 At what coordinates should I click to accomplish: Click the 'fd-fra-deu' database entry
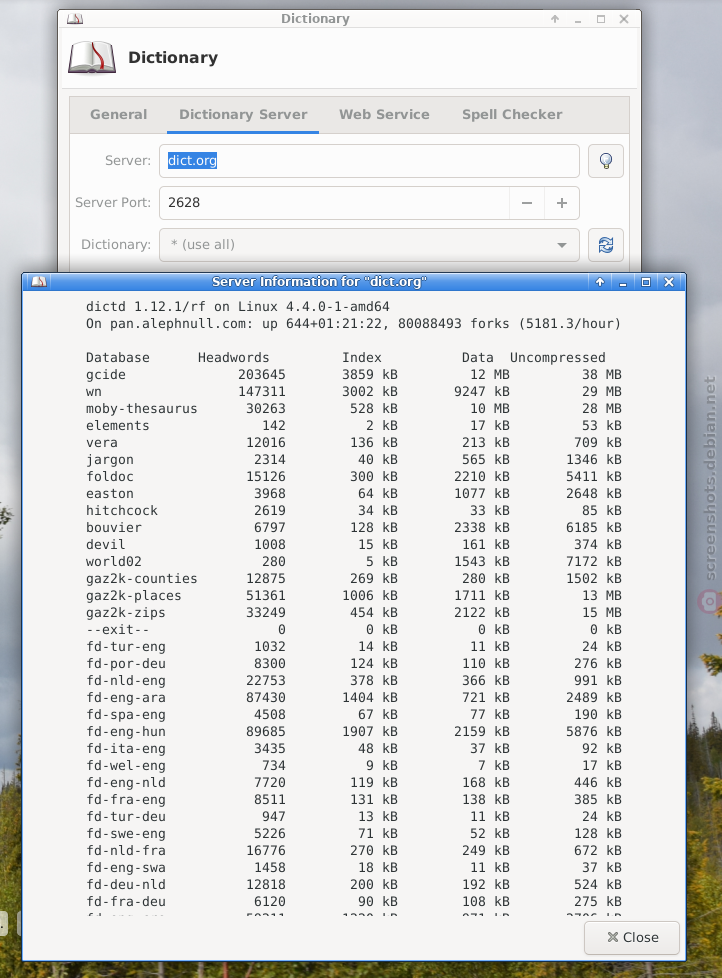[x=125, y=901]
